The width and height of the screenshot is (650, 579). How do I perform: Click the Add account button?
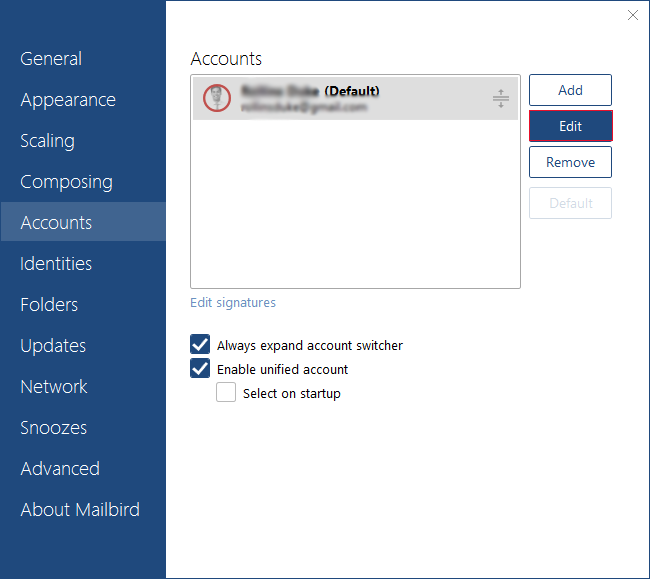point(570,90)
